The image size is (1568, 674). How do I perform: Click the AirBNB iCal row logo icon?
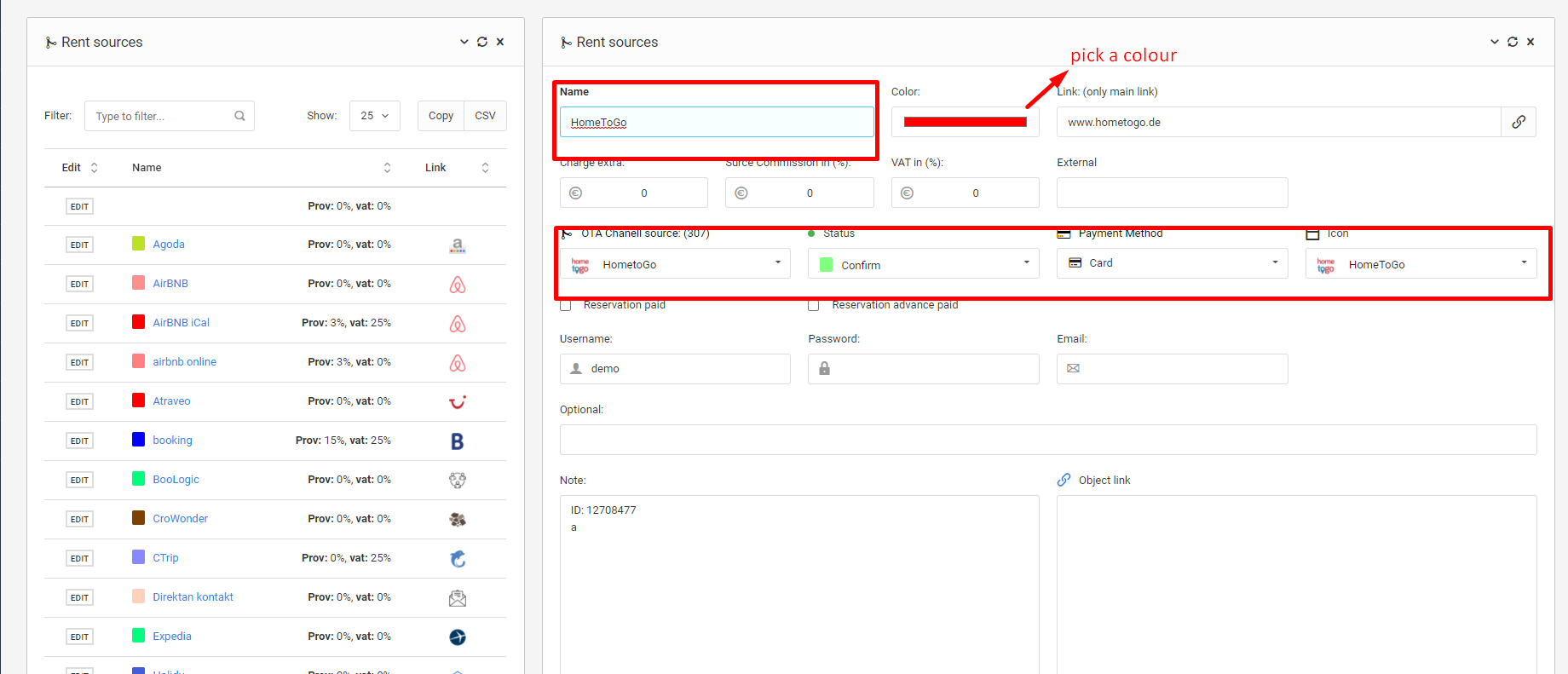pyautogui.click(x=458, y=324)
